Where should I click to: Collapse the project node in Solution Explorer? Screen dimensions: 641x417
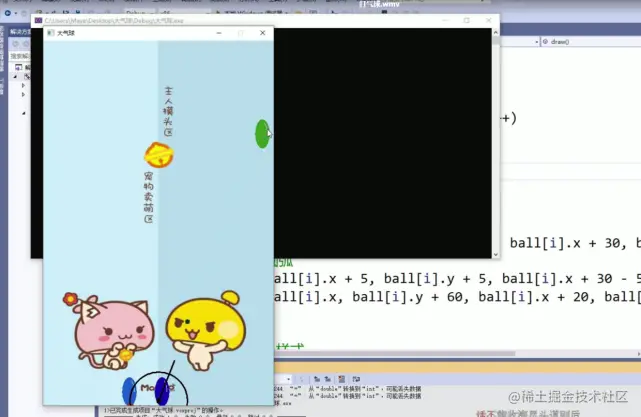click(x=16, y=77)
